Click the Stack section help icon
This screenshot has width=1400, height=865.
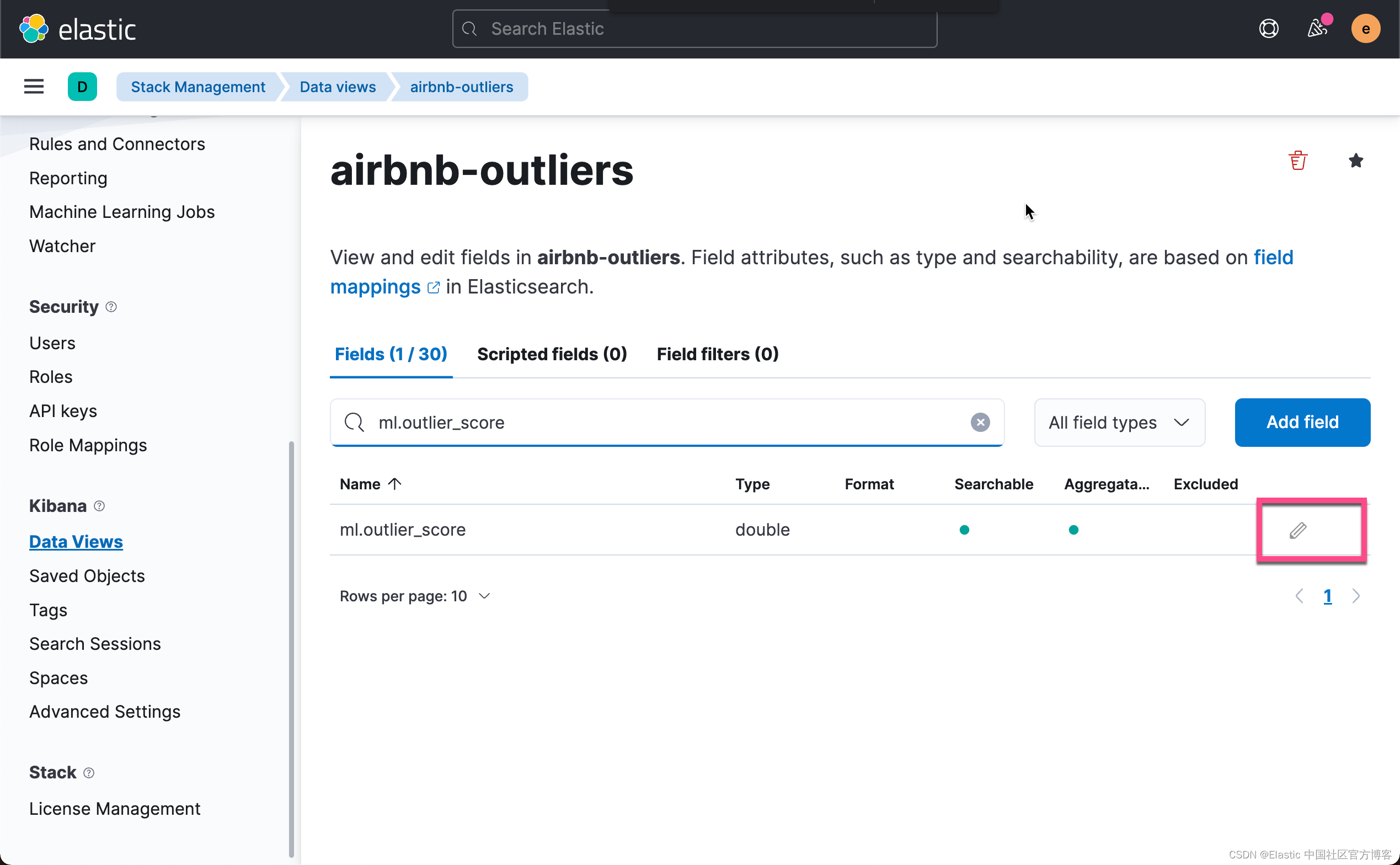pos(89,772)
